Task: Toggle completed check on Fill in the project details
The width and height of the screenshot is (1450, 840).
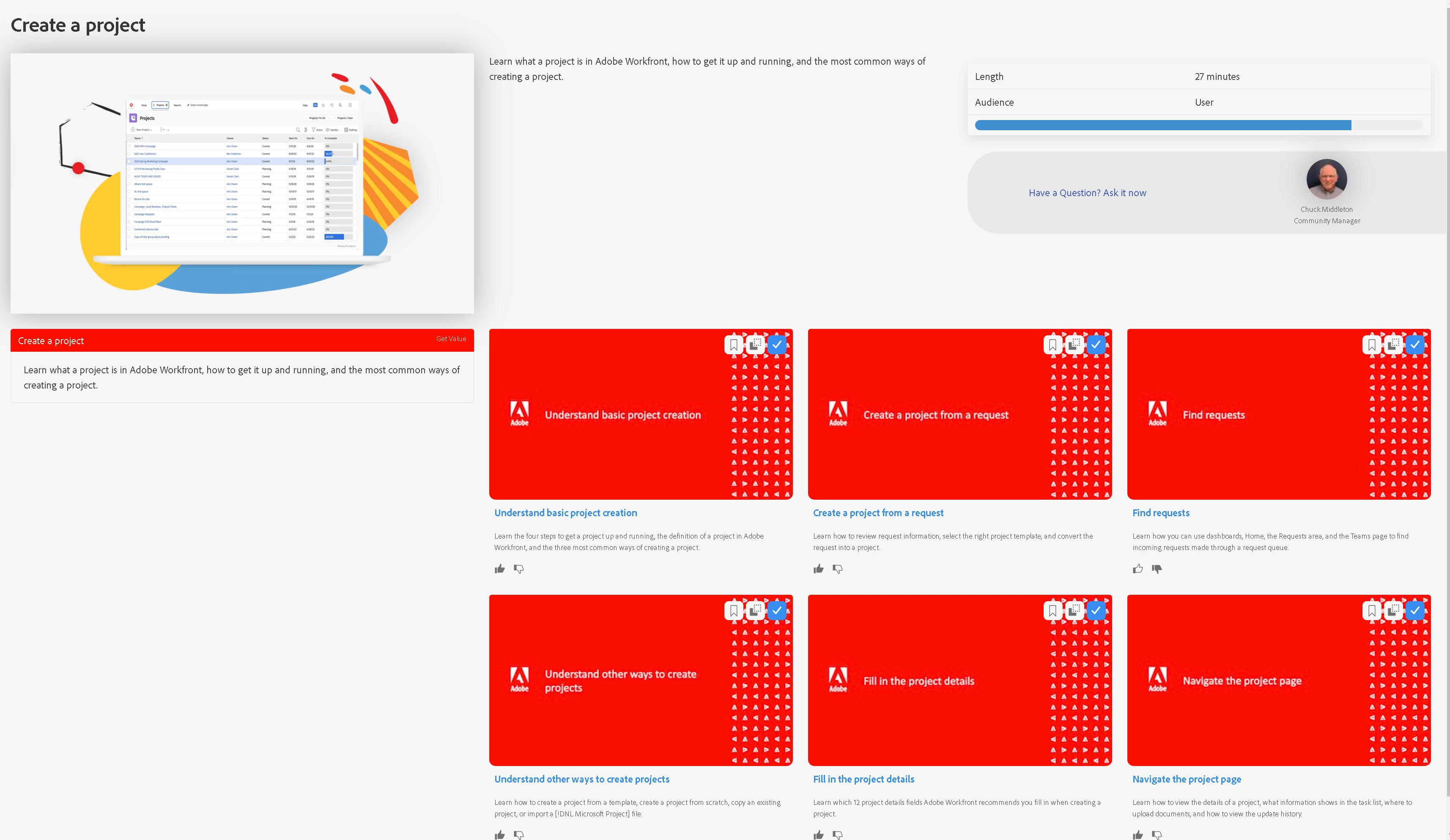Action: coord(1096,610)
